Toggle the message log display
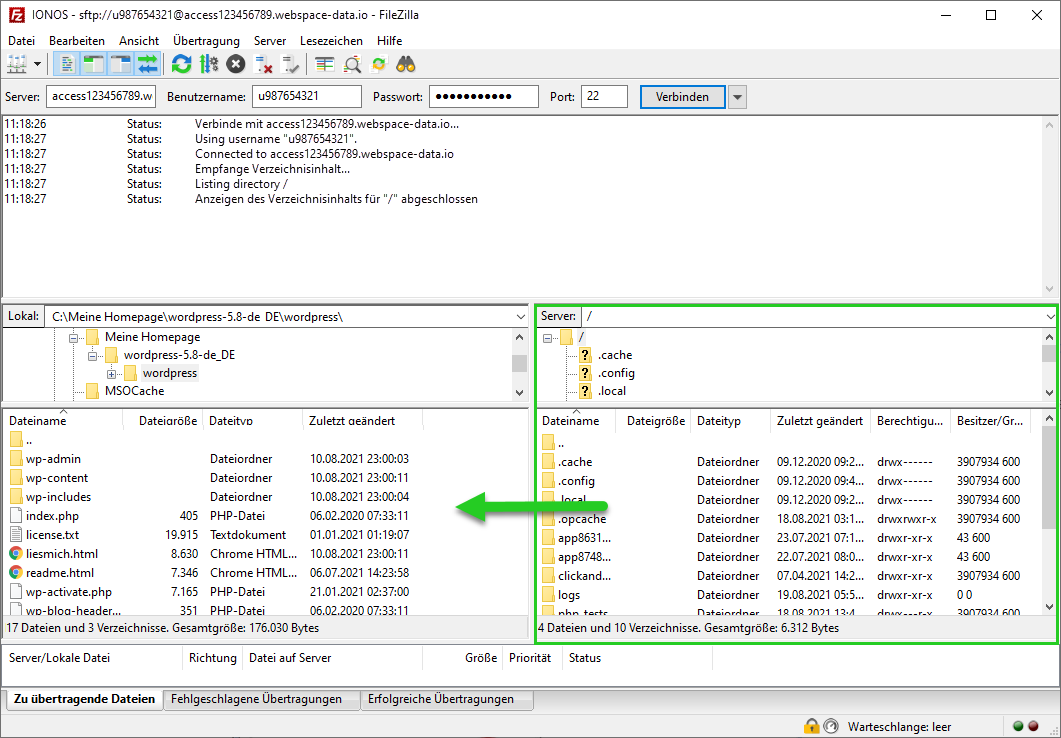The image size is (1061, 738). [x=67, y=64]
